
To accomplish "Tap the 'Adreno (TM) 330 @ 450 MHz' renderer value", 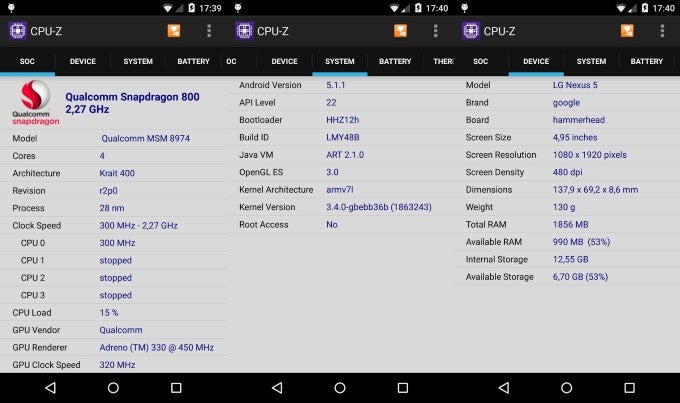I will (x=157, y=347).
